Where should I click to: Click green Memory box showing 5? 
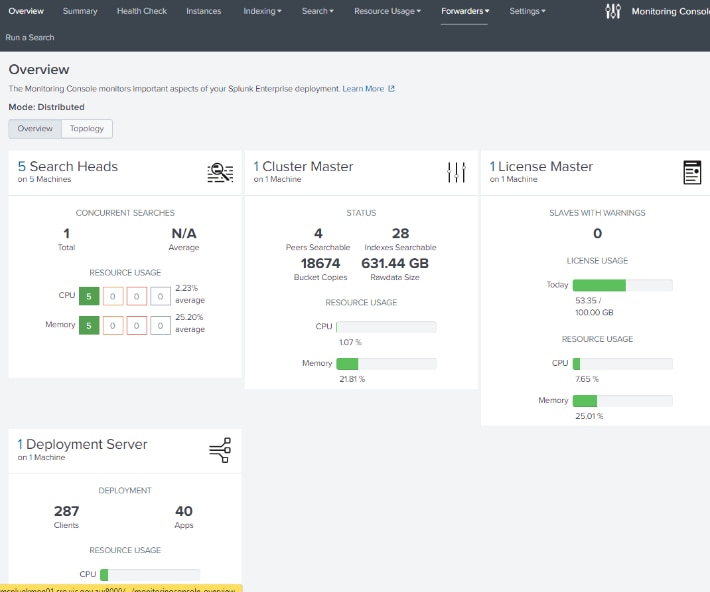pos(89,326)
